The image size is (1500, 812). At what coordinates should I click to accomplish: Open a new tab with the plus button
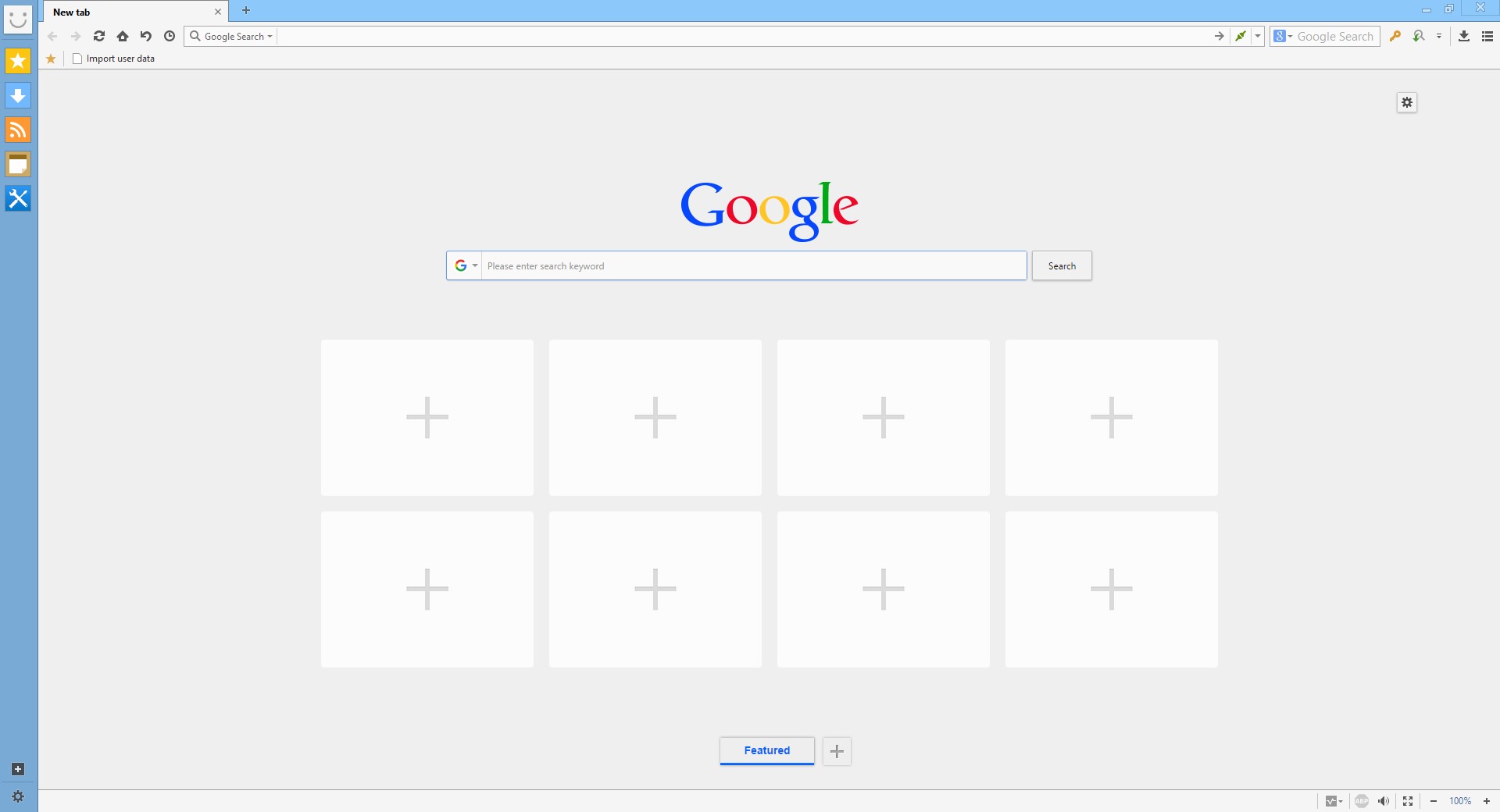pos(246,10)
